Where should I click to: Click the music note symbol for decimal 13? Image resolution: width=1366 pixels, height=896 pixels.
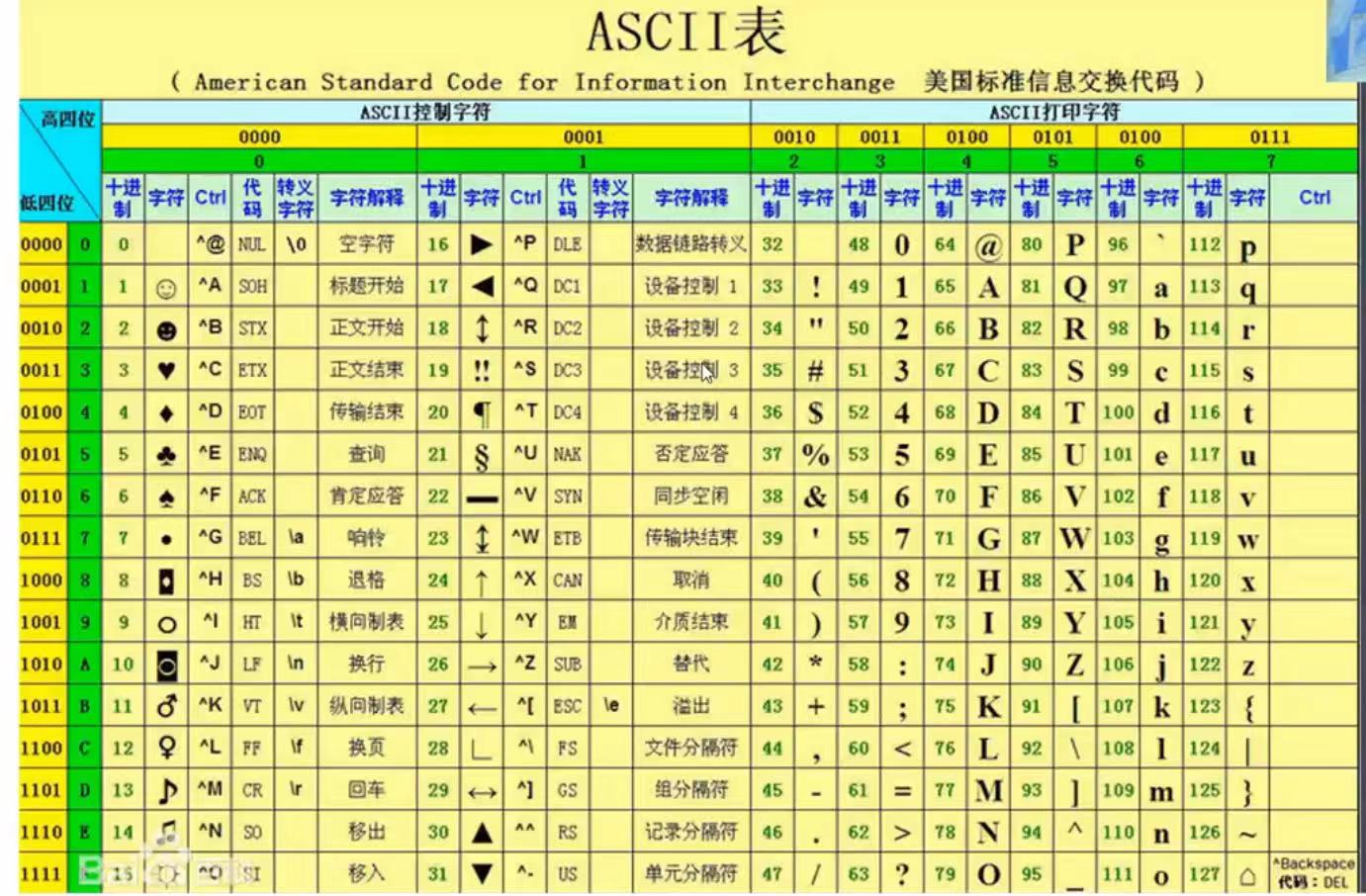167,789
